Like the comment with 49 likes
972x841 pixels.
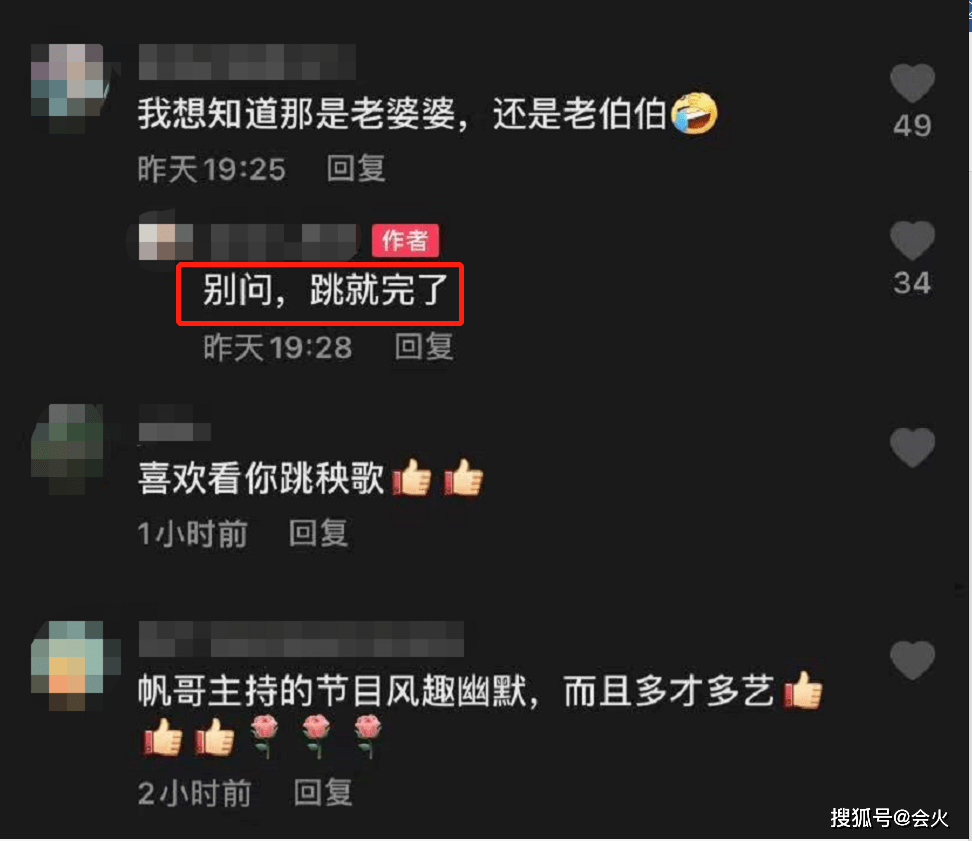pyautogui.click(x=912, y=83)
